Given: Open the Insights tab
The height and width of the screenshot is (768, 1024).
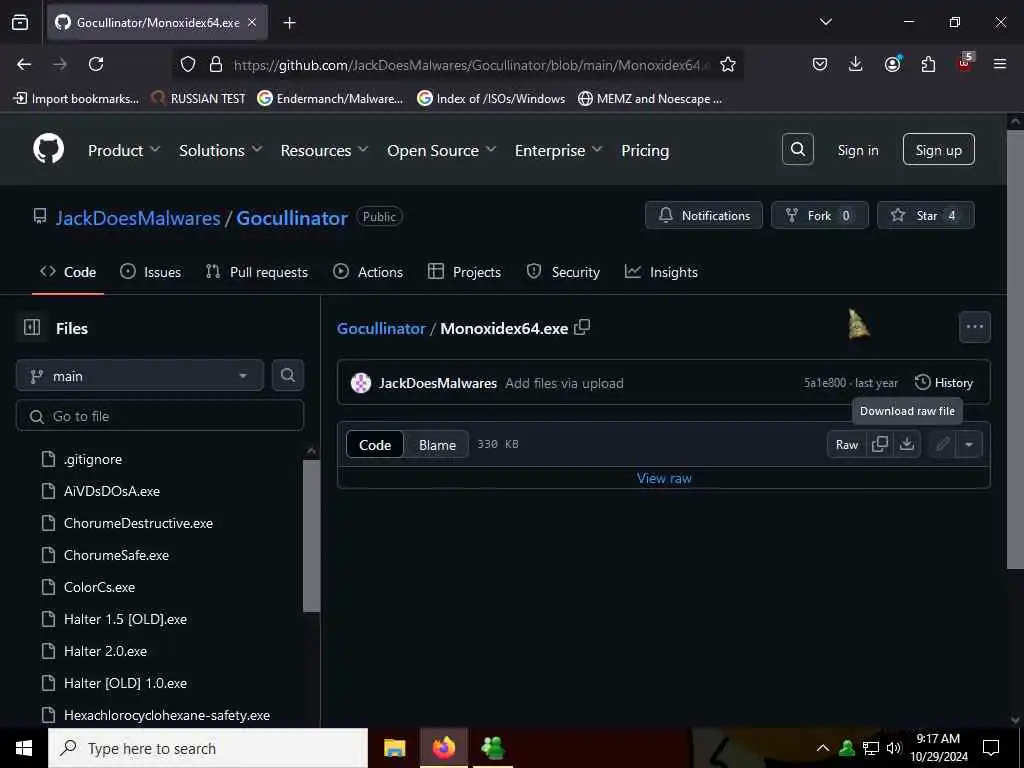Looking at the screenshot, I should click(x=661, y=272).
